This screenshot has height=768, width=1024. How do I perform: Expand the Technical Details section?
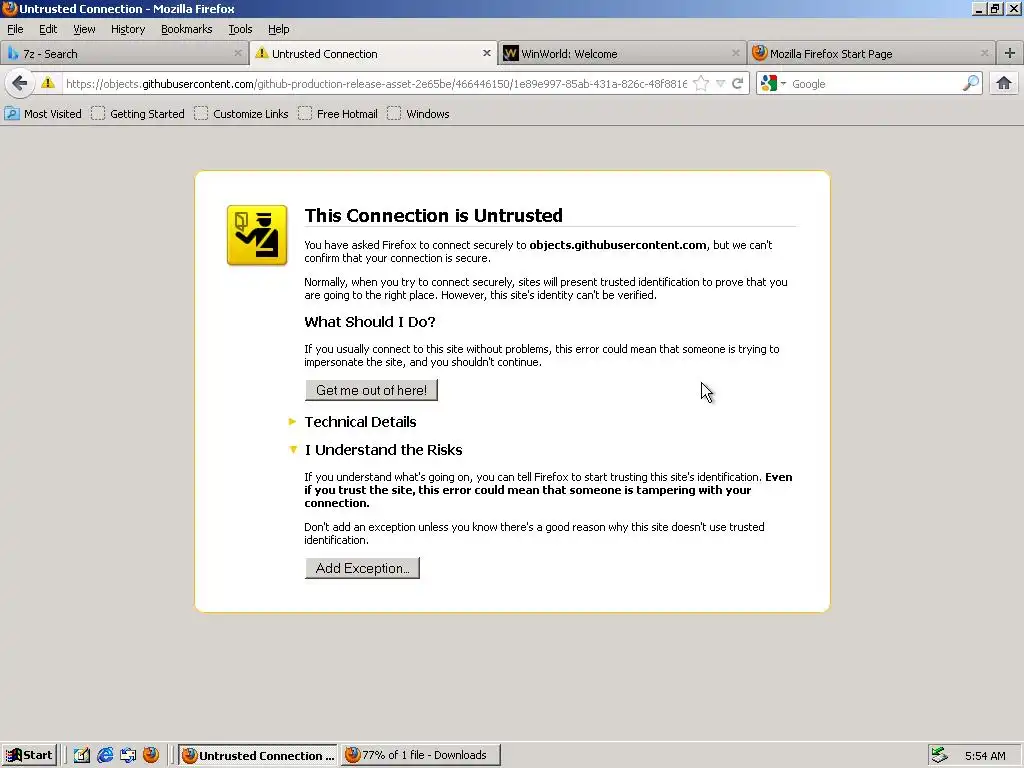pos(360,422)
